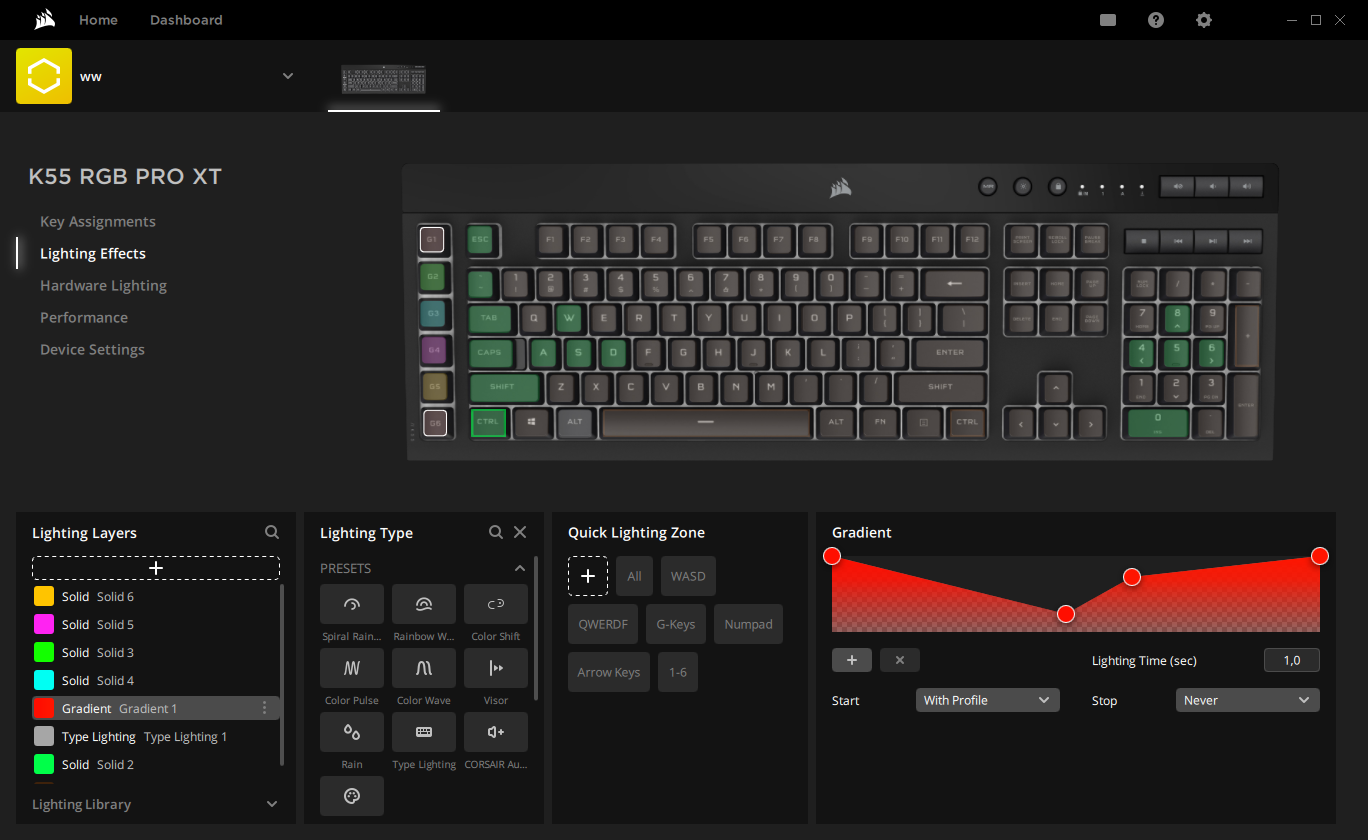
Task: Open Device Settings section
Action: [92, 350]
